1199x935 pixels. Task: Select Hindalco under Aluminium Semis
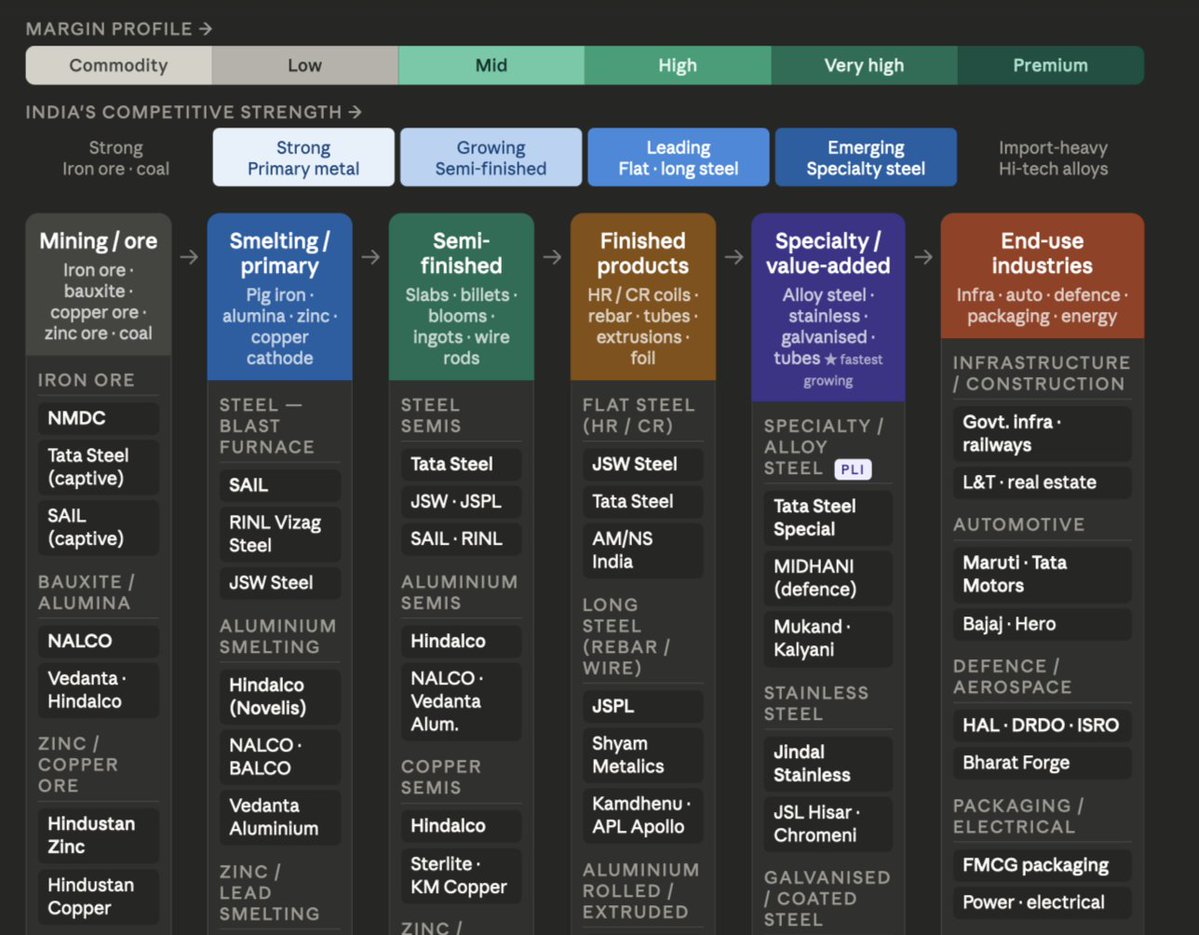[x=461, y=641]
